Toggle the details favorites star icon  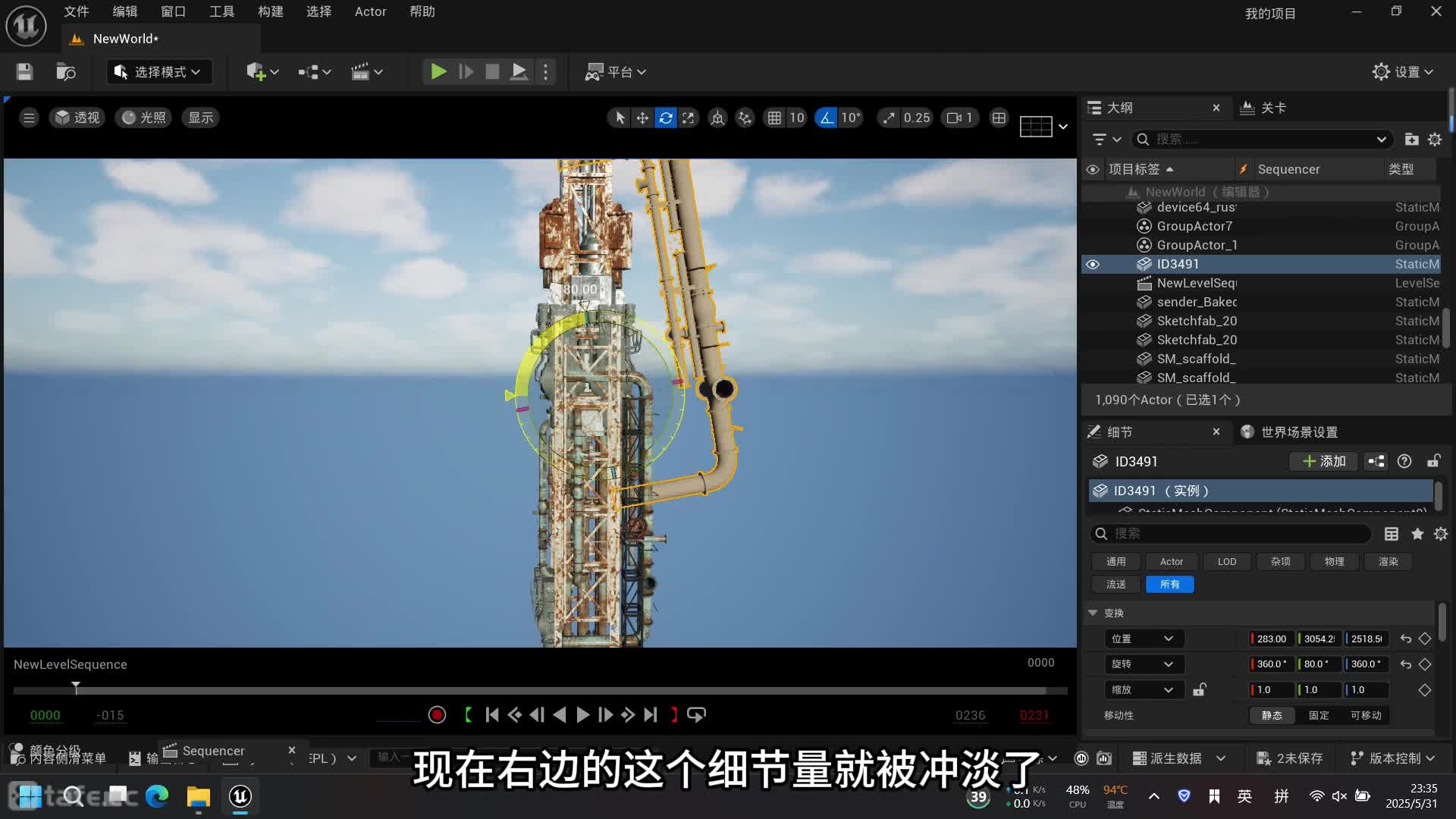click(1417, 534)
